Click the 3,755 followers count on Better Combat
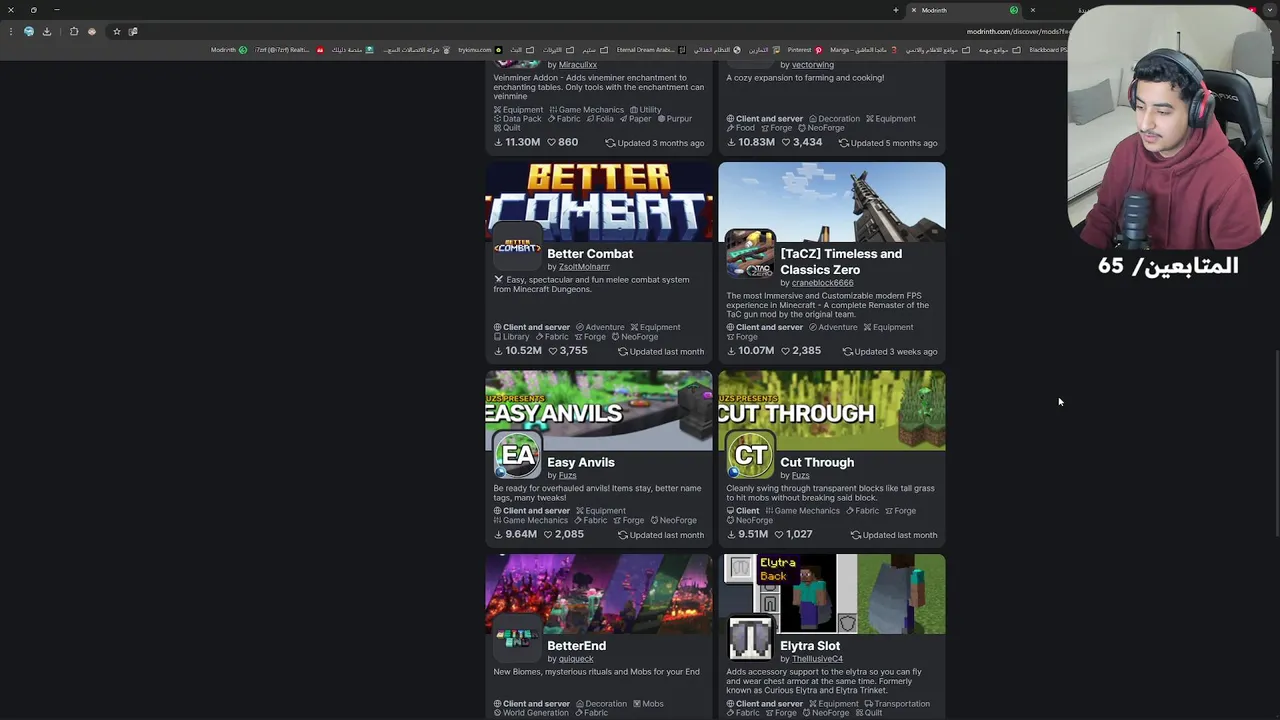The image size is (1280, 720). click(x=567, y=351)
